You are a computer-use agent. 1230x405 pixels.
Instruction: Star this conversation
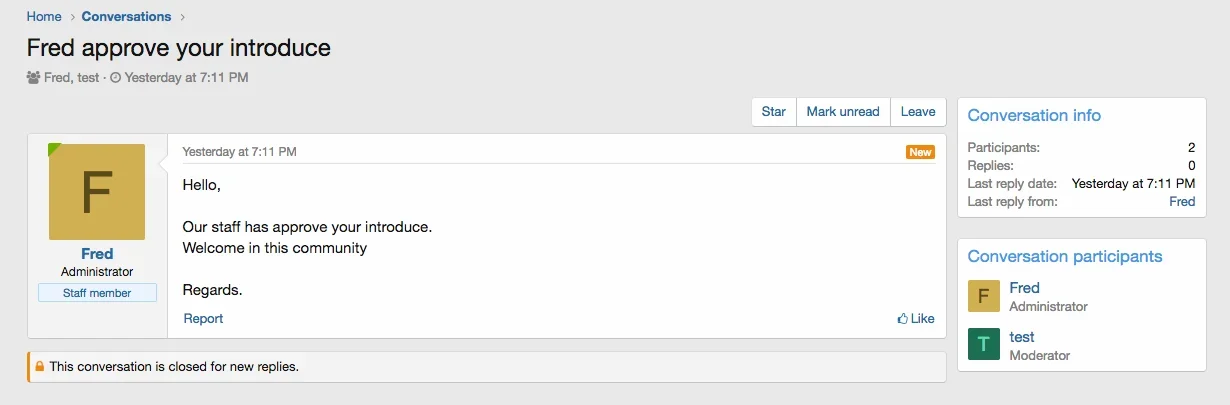(x=774, y=112)
